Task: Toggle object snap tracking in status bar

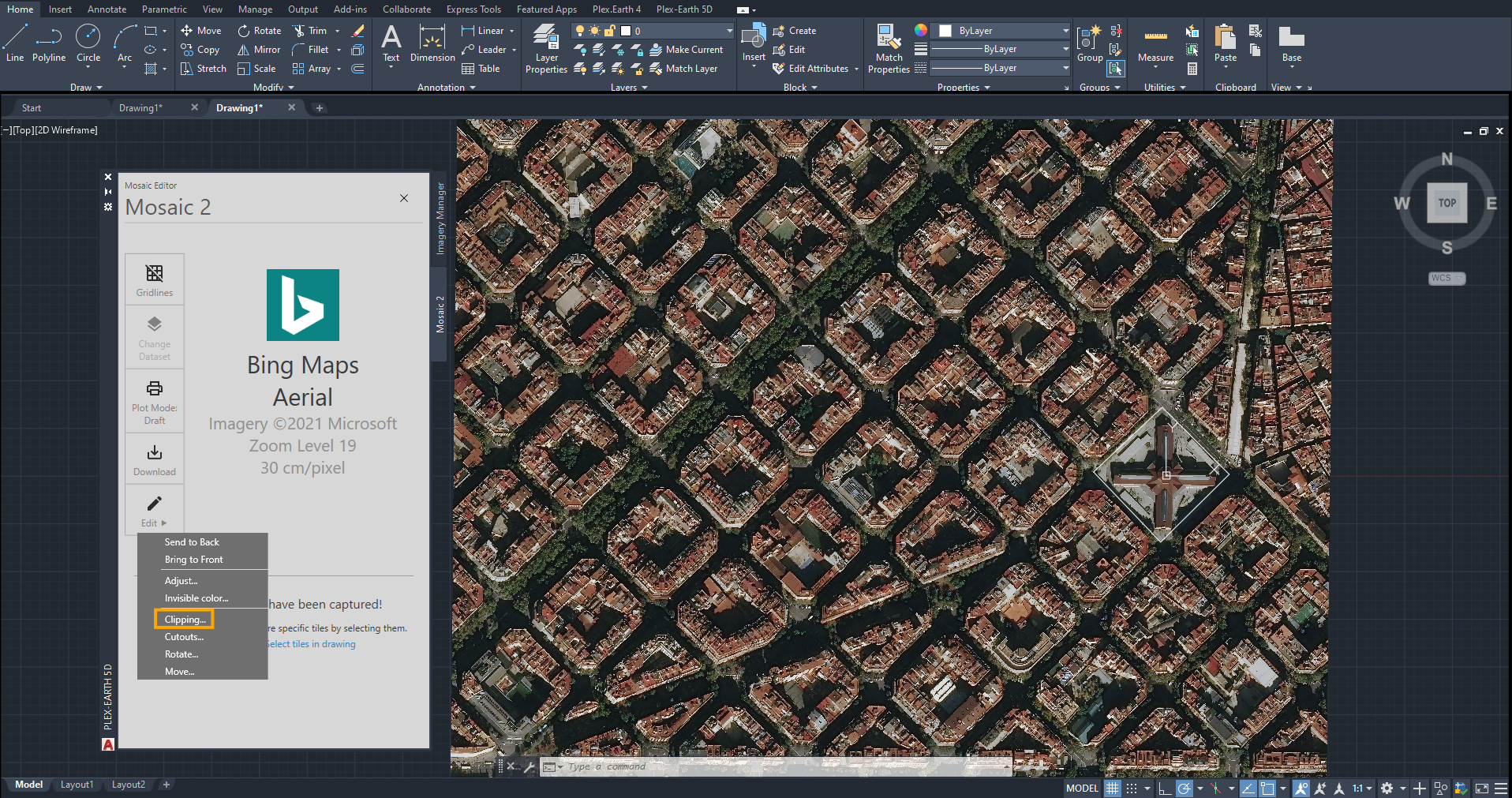Action: [x=1248, y=789]
